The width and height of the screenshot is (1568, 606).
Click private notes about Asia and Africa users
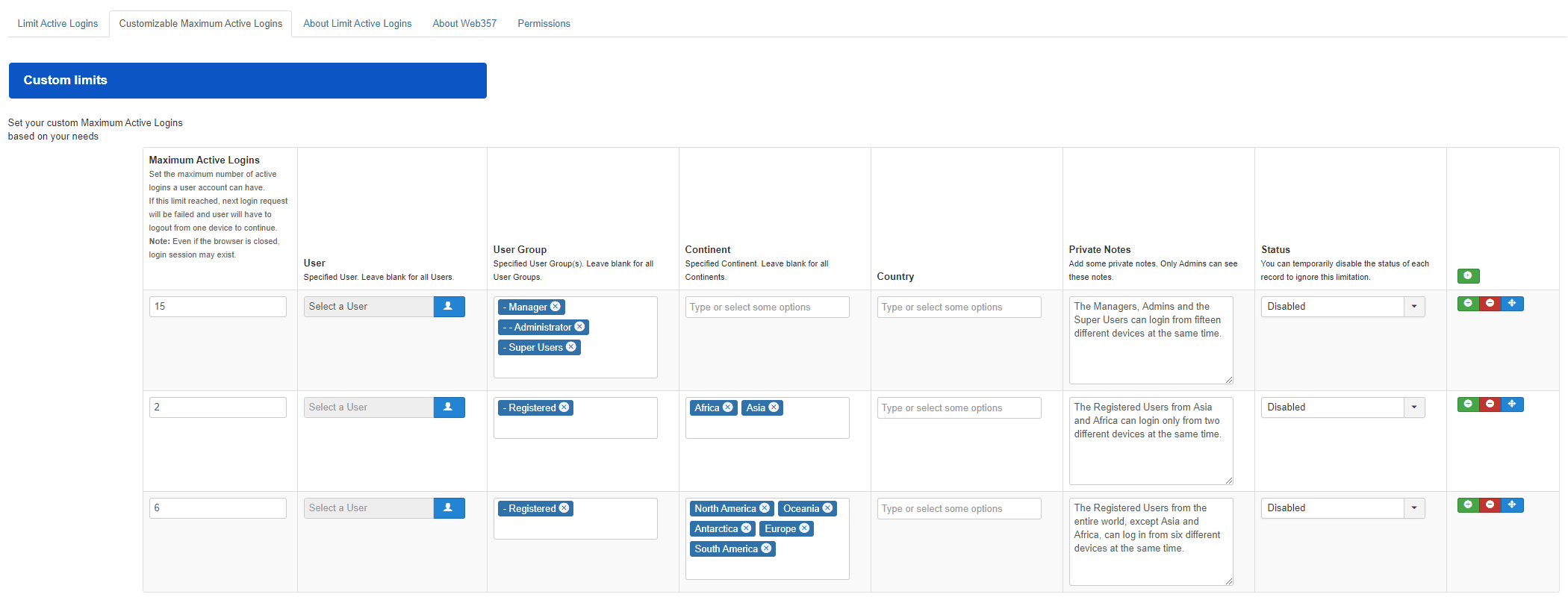1151,440
